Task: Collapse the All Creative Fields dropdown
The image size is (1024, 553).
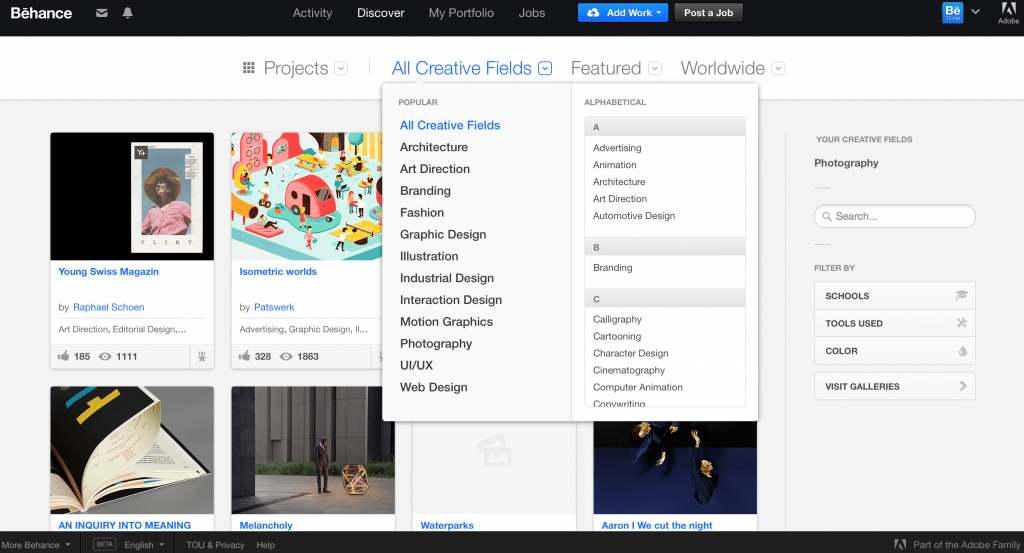Action: pos(545,69)
